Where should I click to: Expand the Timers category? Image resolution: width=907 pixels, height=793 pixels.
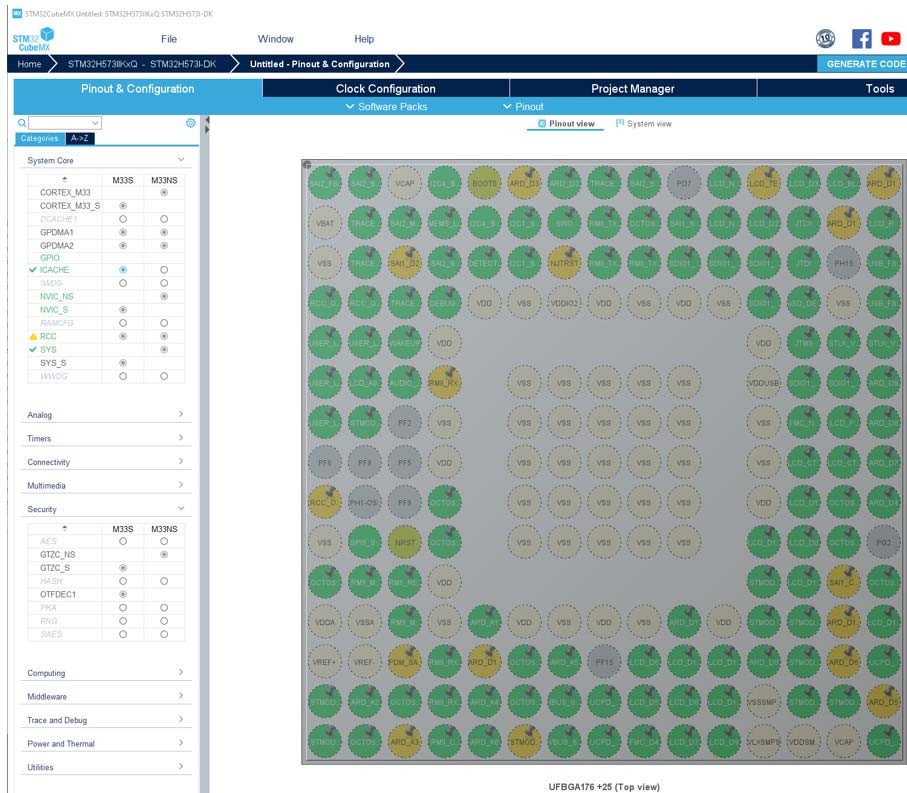click(106, 438)
